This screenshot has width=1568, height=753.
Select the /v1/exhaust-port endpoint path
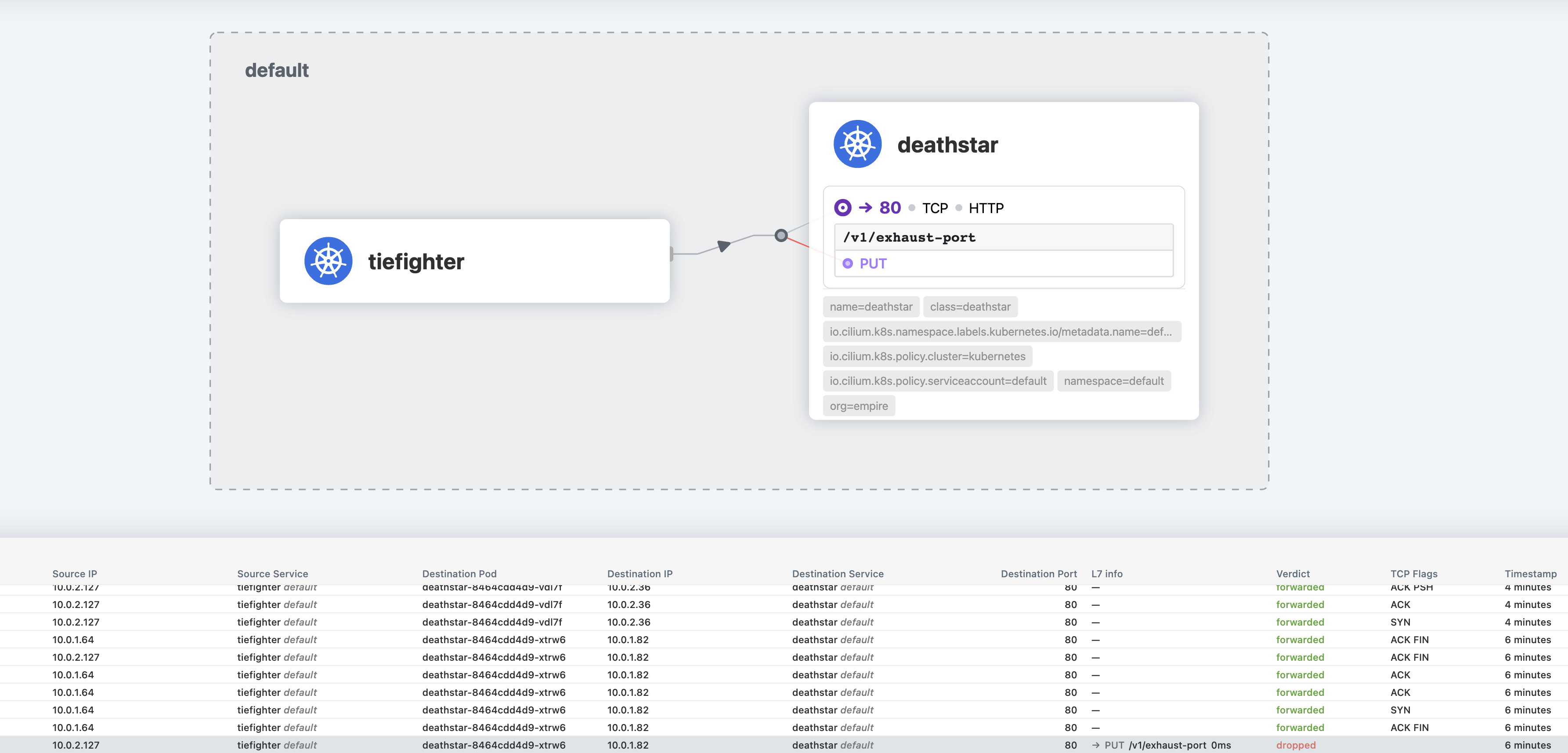(x=909, y=237)
